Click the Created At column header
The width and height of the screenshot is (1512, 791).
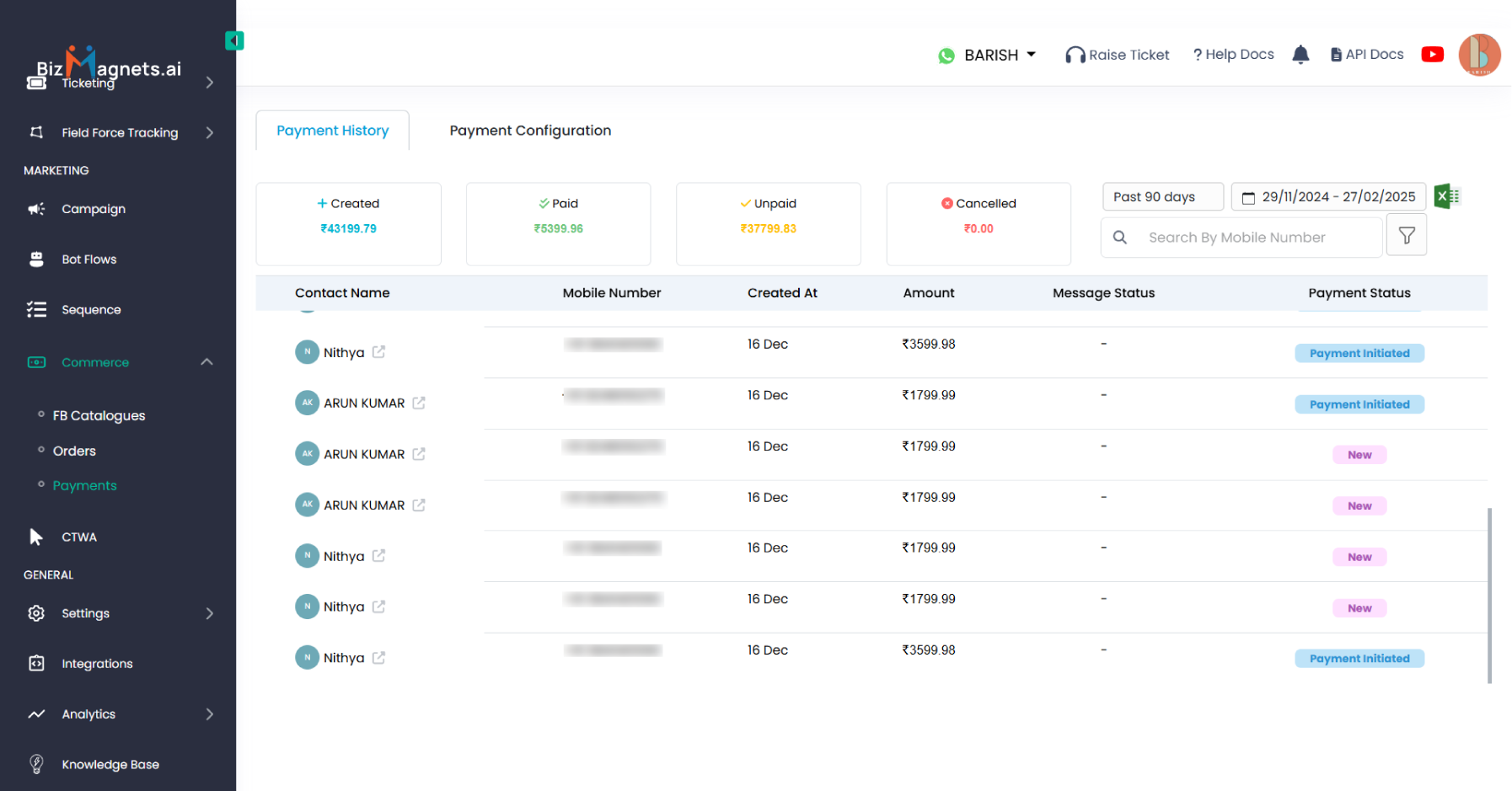pyautogui.click(x=782, y=293)
